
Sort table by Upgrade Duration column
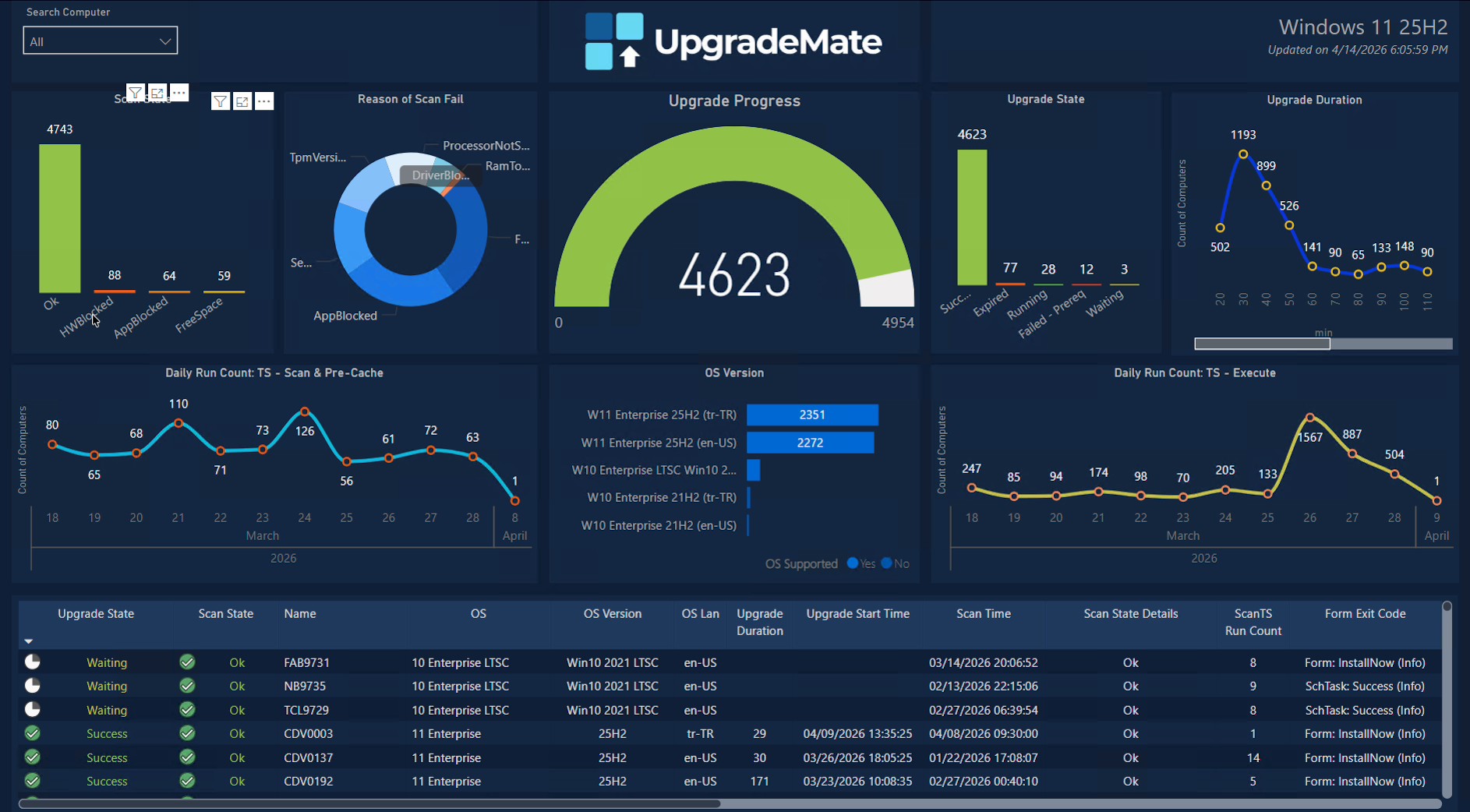(x=760, y=622)
